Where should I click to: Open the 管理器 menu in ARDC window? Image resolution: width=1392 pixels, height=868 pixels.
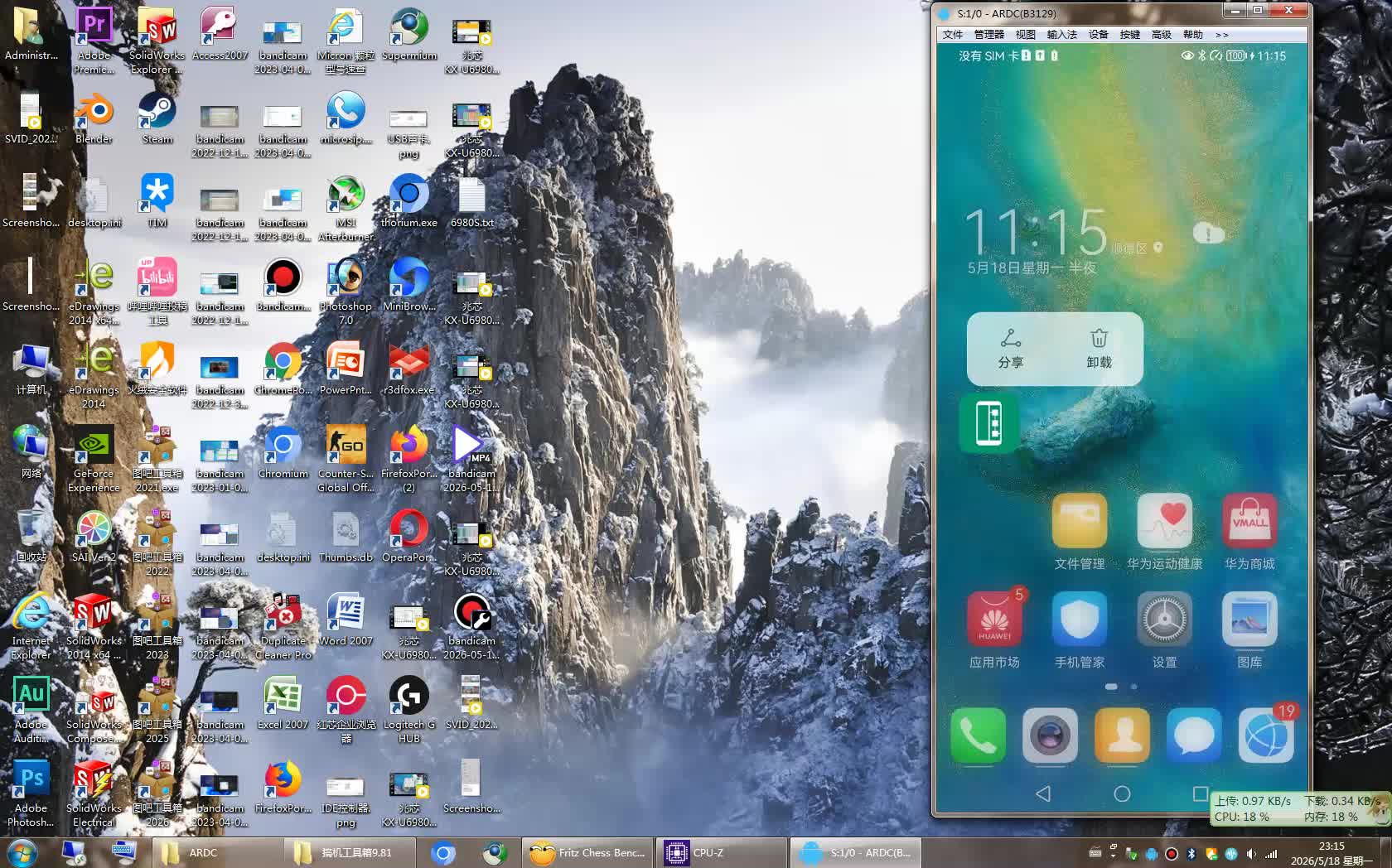[988, 35]
